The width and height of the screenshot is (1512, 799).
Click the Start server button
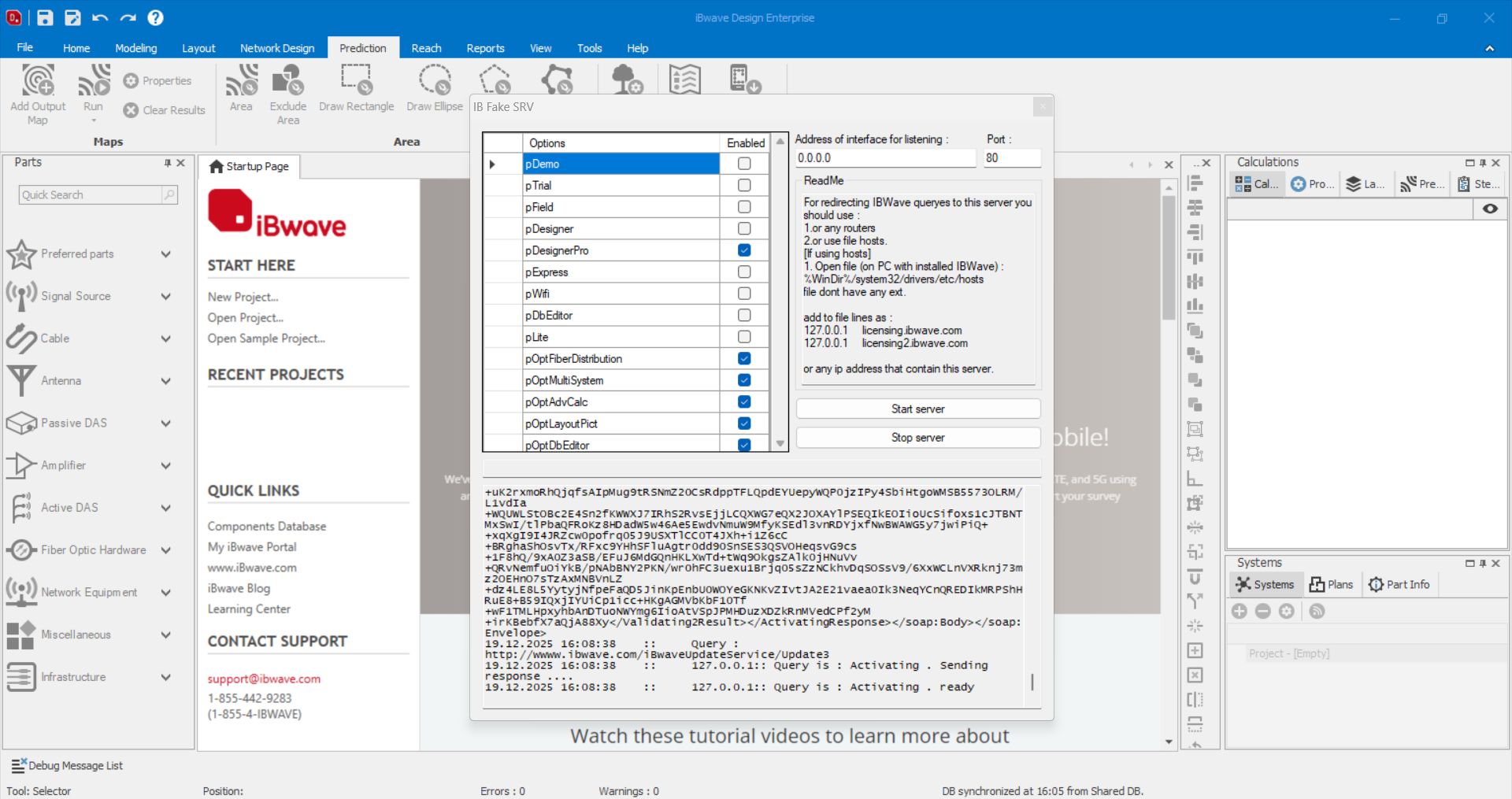pyautogui.click(x=918, y=409)
